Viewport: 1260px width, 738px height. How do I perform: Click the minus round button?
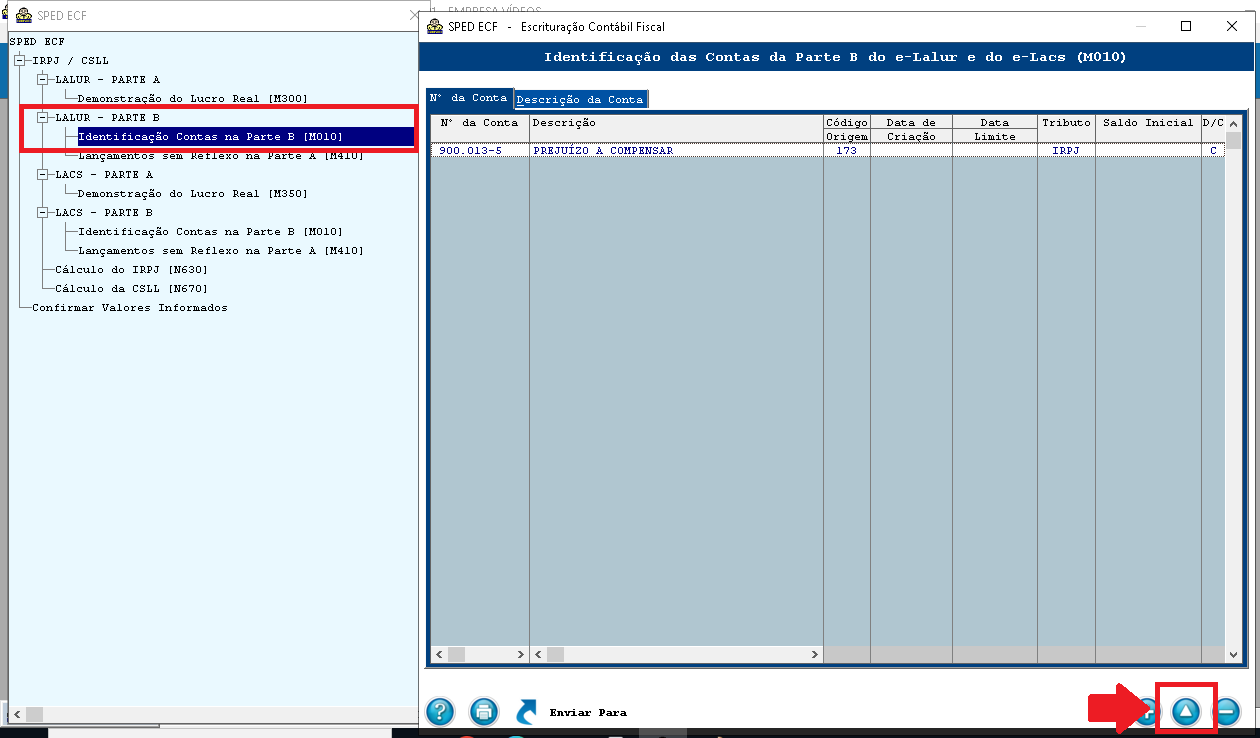coord(1227,712)
